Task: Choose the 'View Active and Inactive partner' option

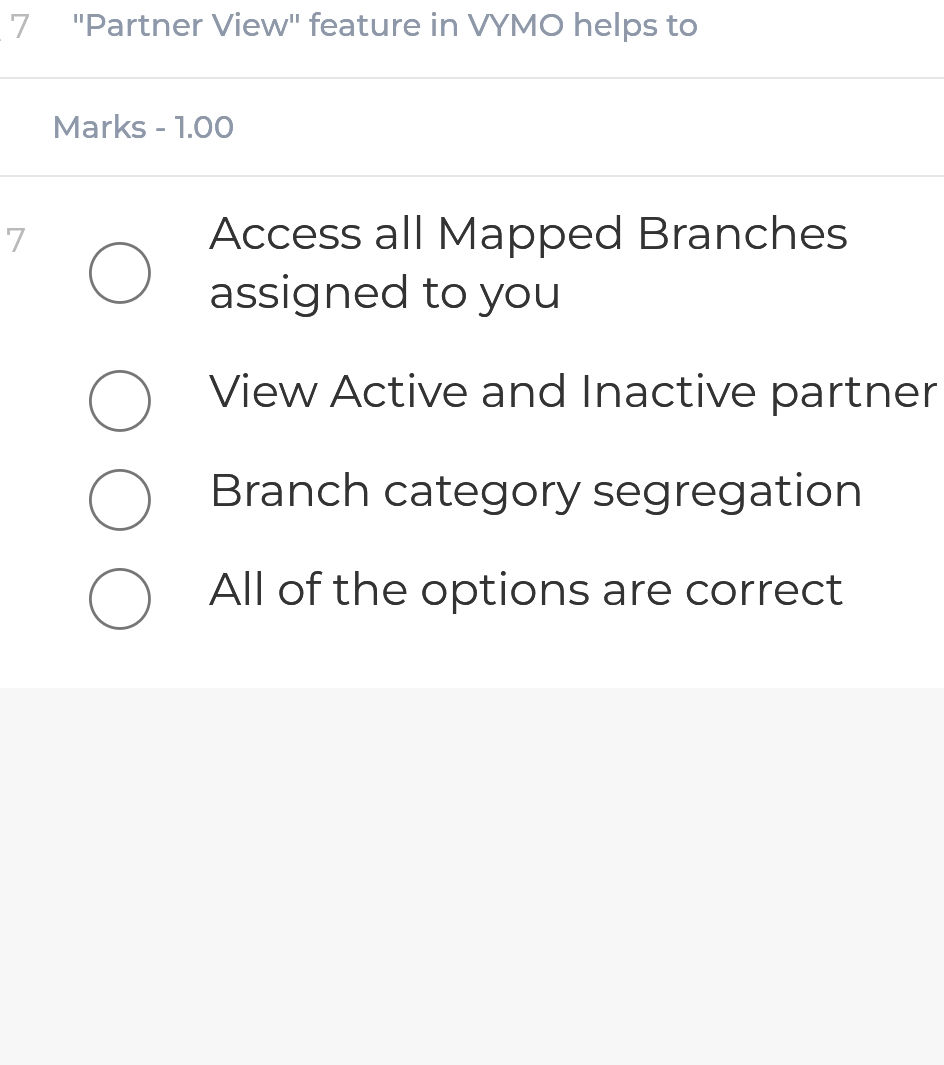Action: (120, 401)
